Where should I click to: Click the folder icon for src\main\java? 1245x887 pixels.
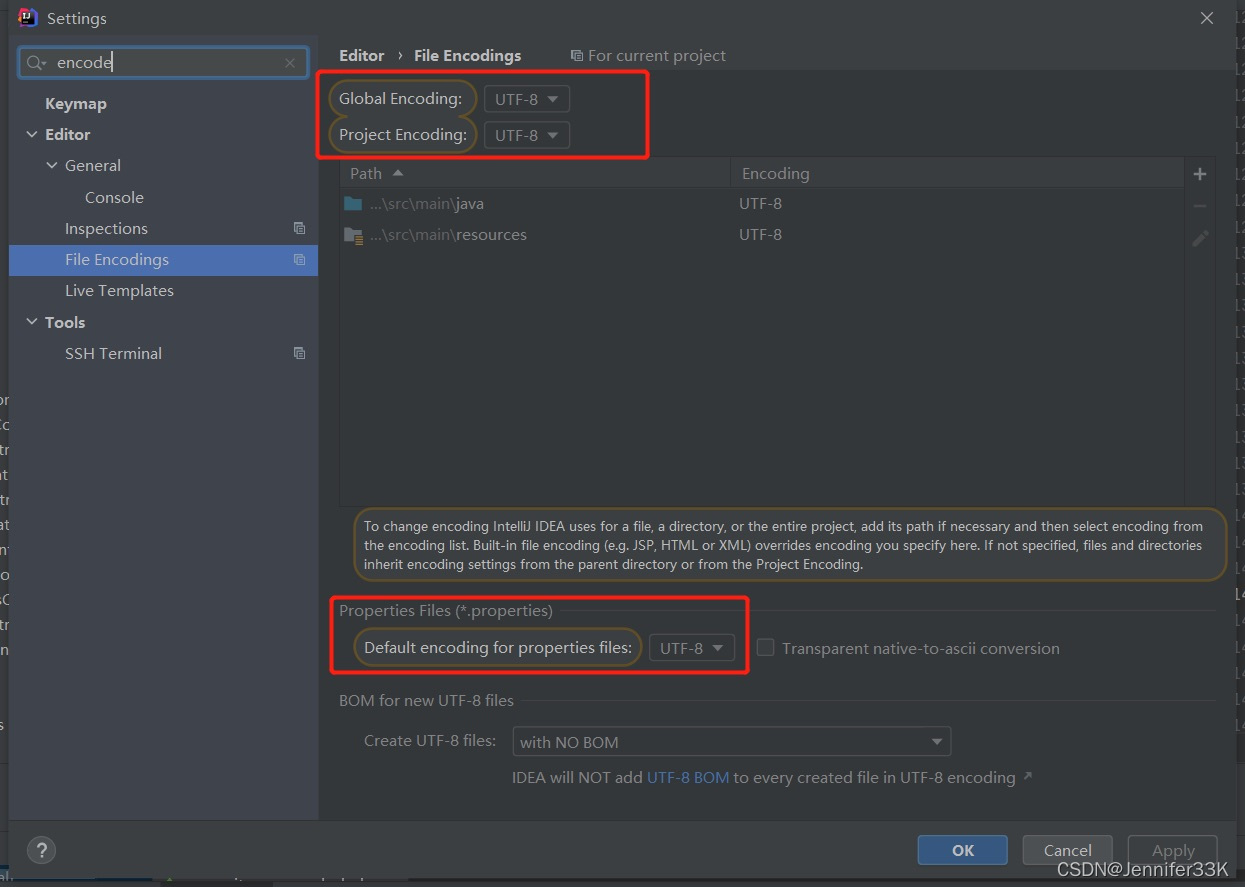coord(355,203)
